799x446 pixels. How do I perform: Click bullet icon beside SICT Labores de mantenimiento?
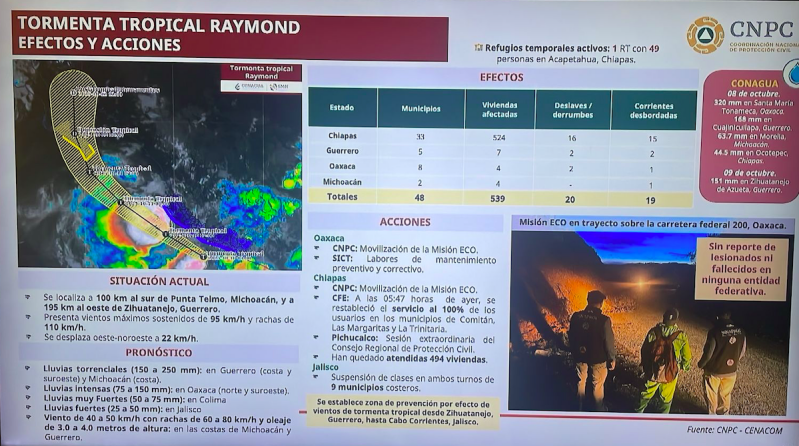pos(316,258)
